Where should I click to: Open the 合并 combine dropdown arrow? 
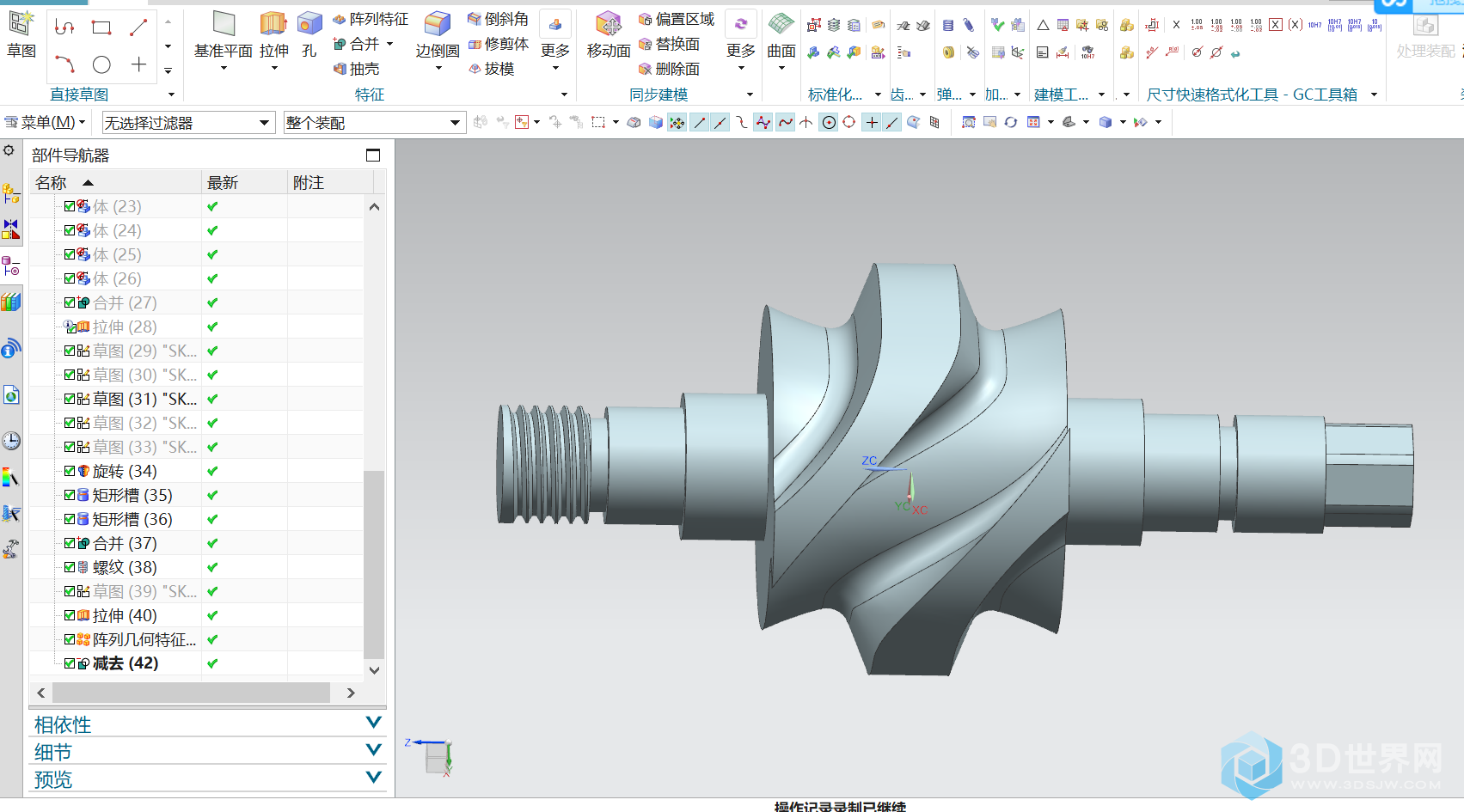coord(390,44)
